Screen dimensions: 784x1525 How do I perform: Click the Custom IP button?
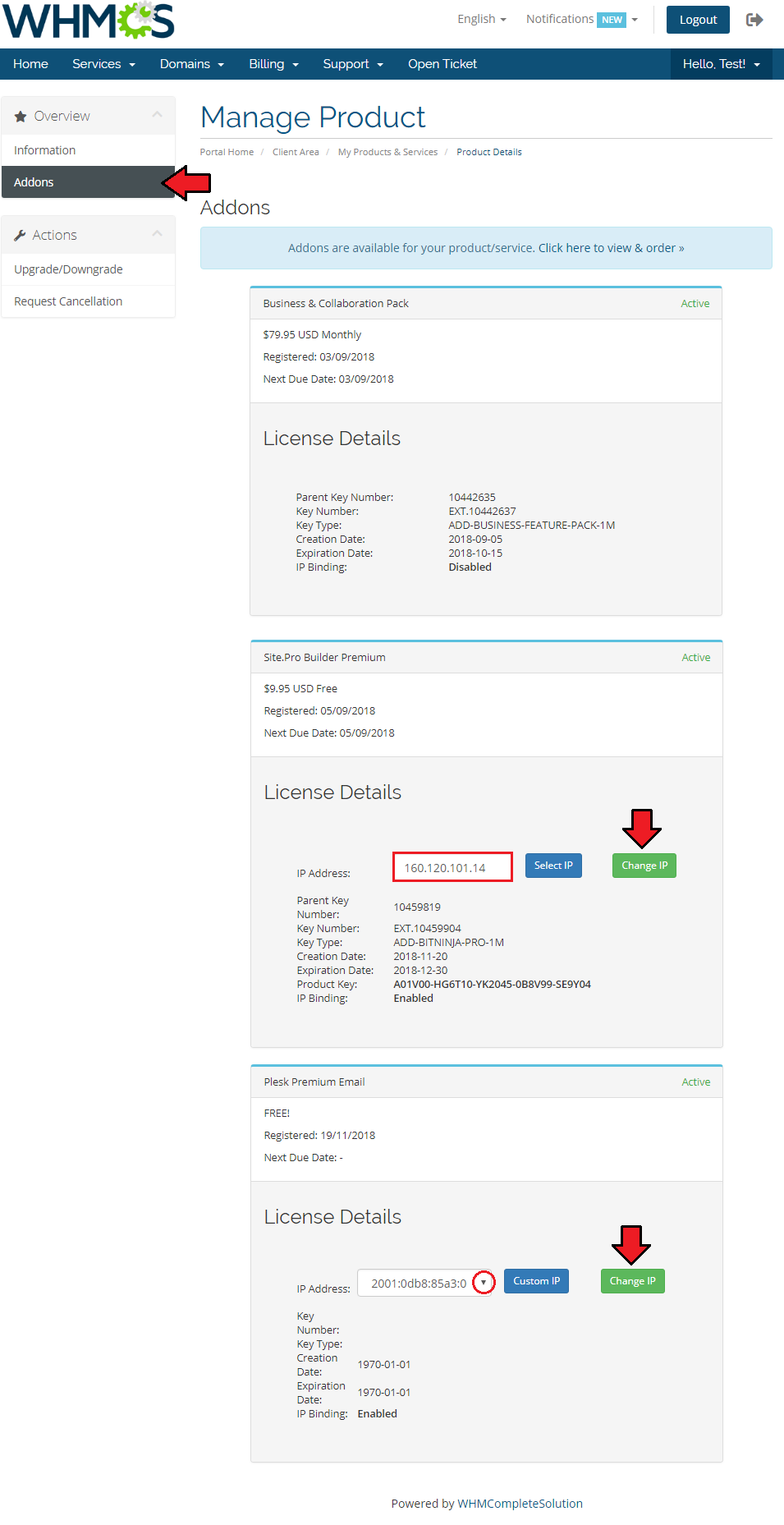[536, 1281]
